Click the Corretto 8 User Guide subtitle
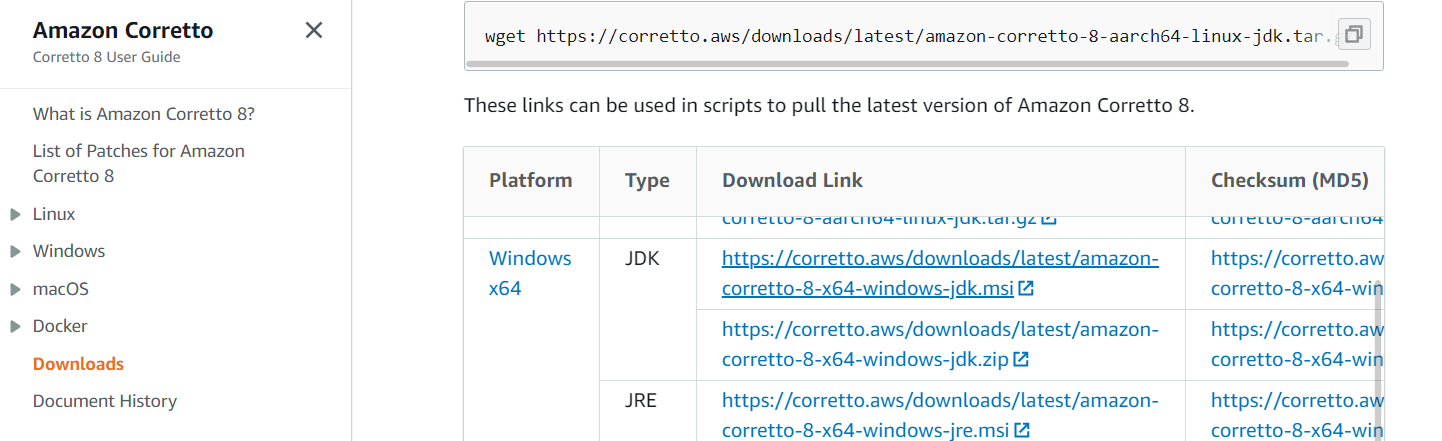 pos(107,57)
